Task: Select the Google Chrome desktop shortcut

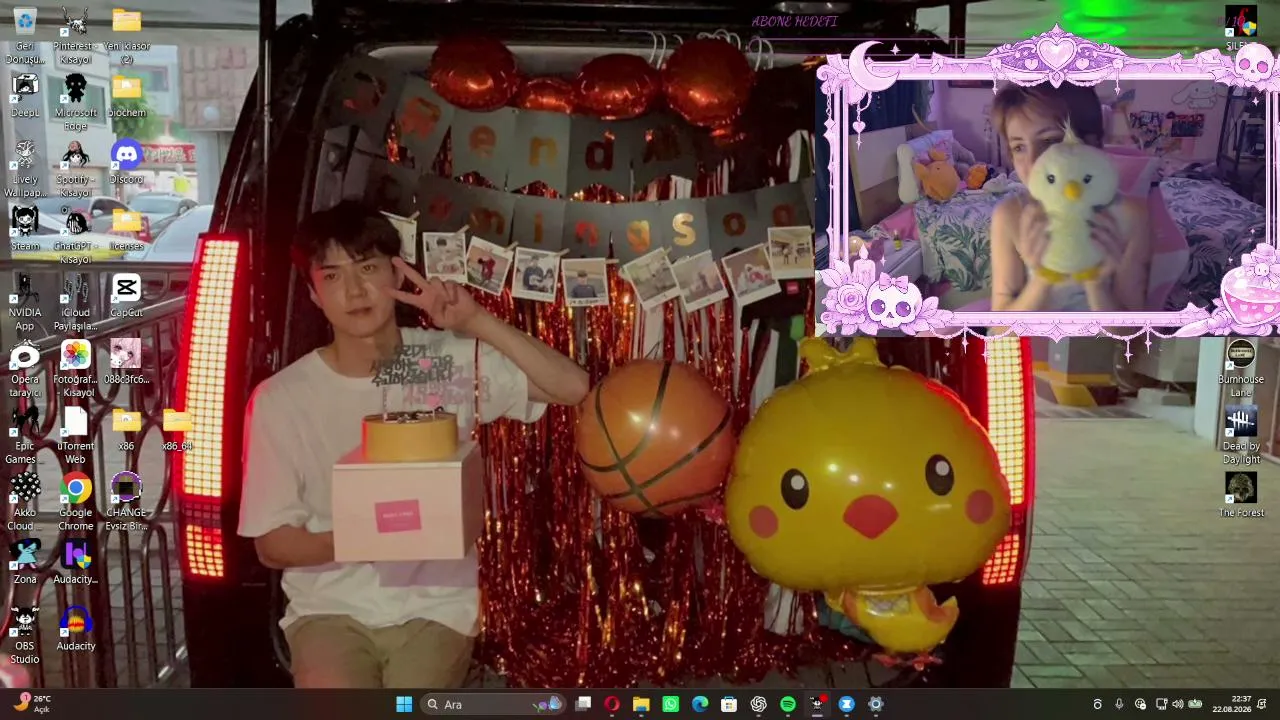Action: tap(75, 503)
